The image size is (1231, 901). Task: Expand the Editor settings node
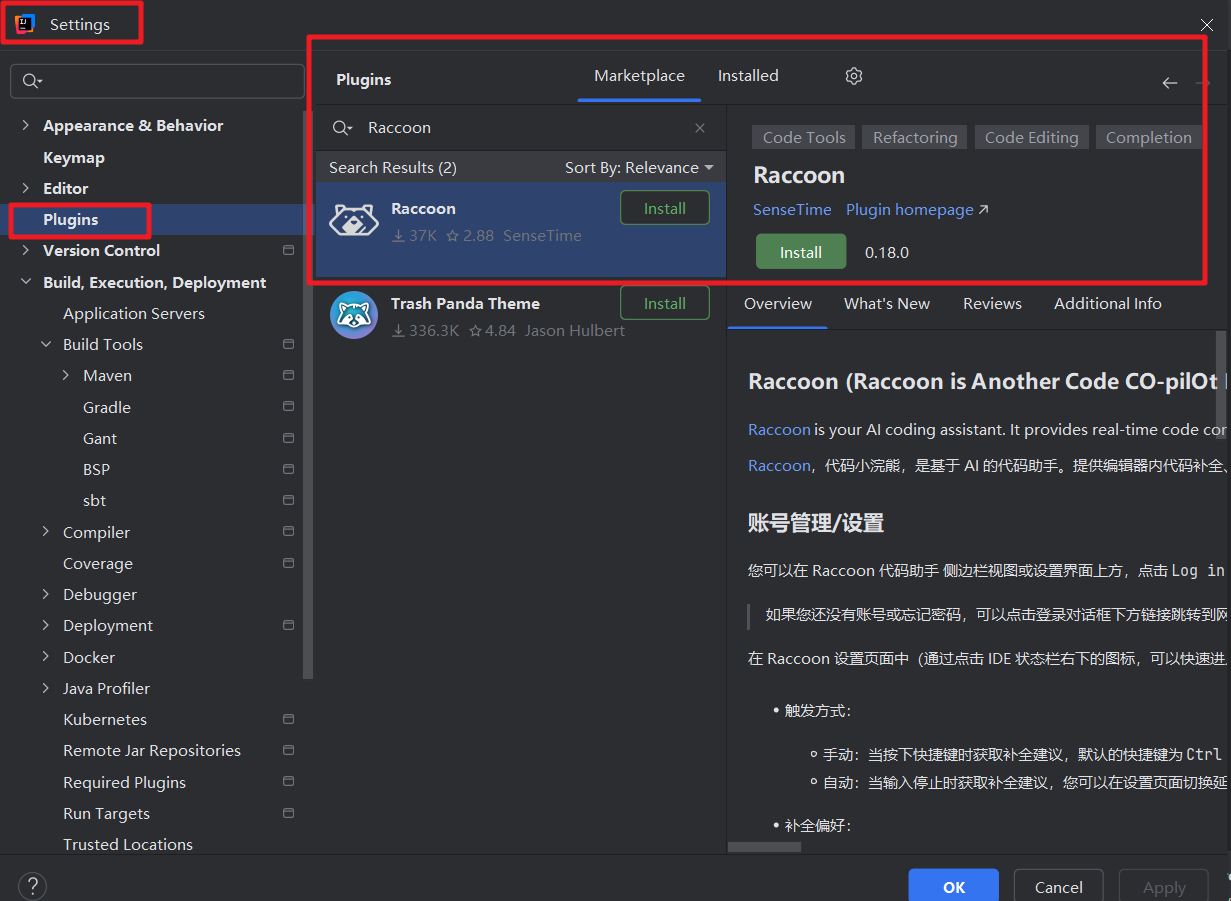click(25, 188)
